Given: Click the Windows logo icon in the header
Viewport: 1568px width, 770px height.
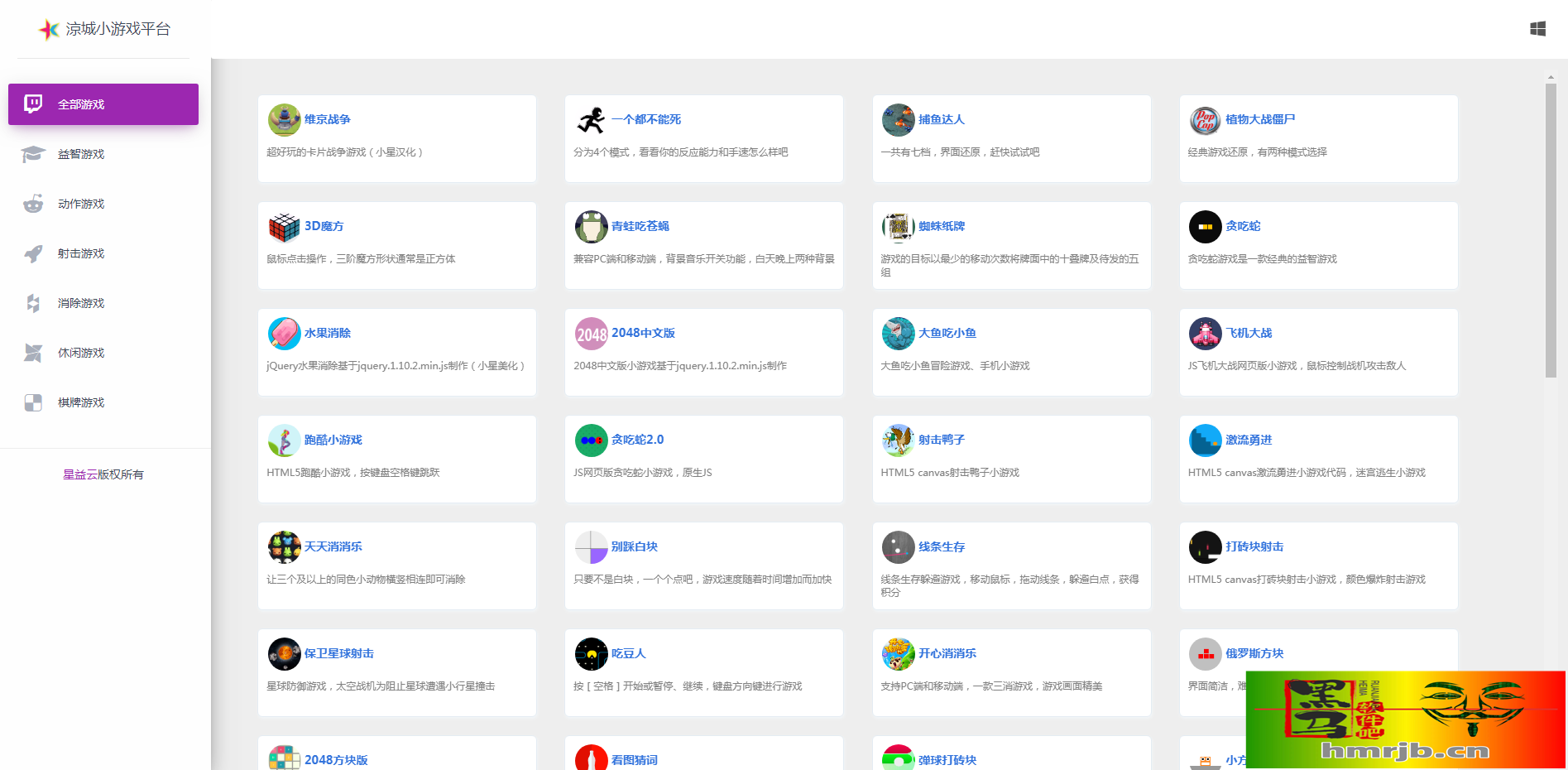Looking at the screenshot, I should coord(1537,29).
